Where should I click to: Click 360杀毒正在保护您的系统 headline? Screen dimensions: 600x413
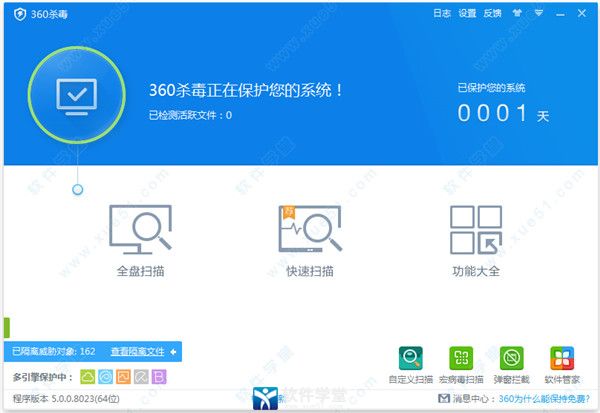(x=246, y=90)
